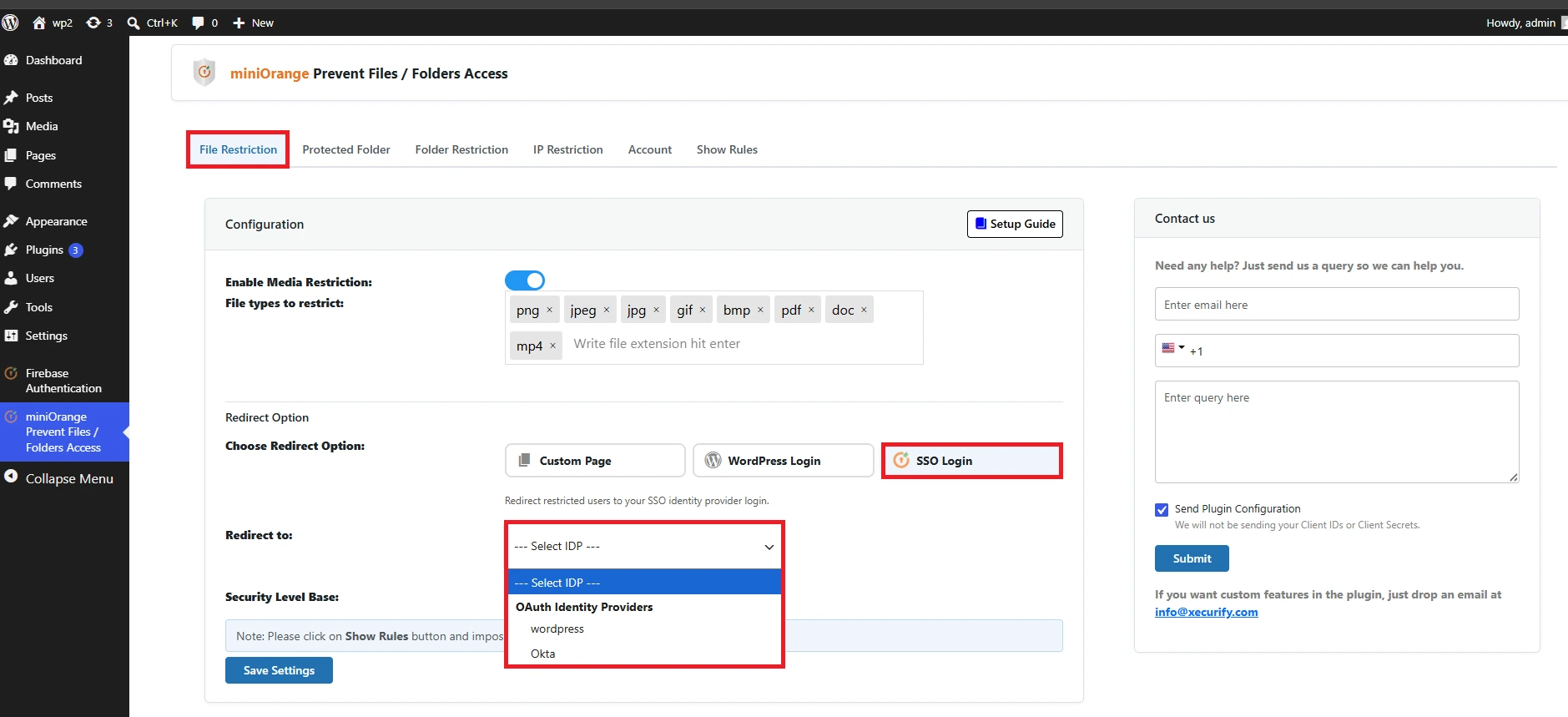Focus the Enter email here field

[1337, 304]
